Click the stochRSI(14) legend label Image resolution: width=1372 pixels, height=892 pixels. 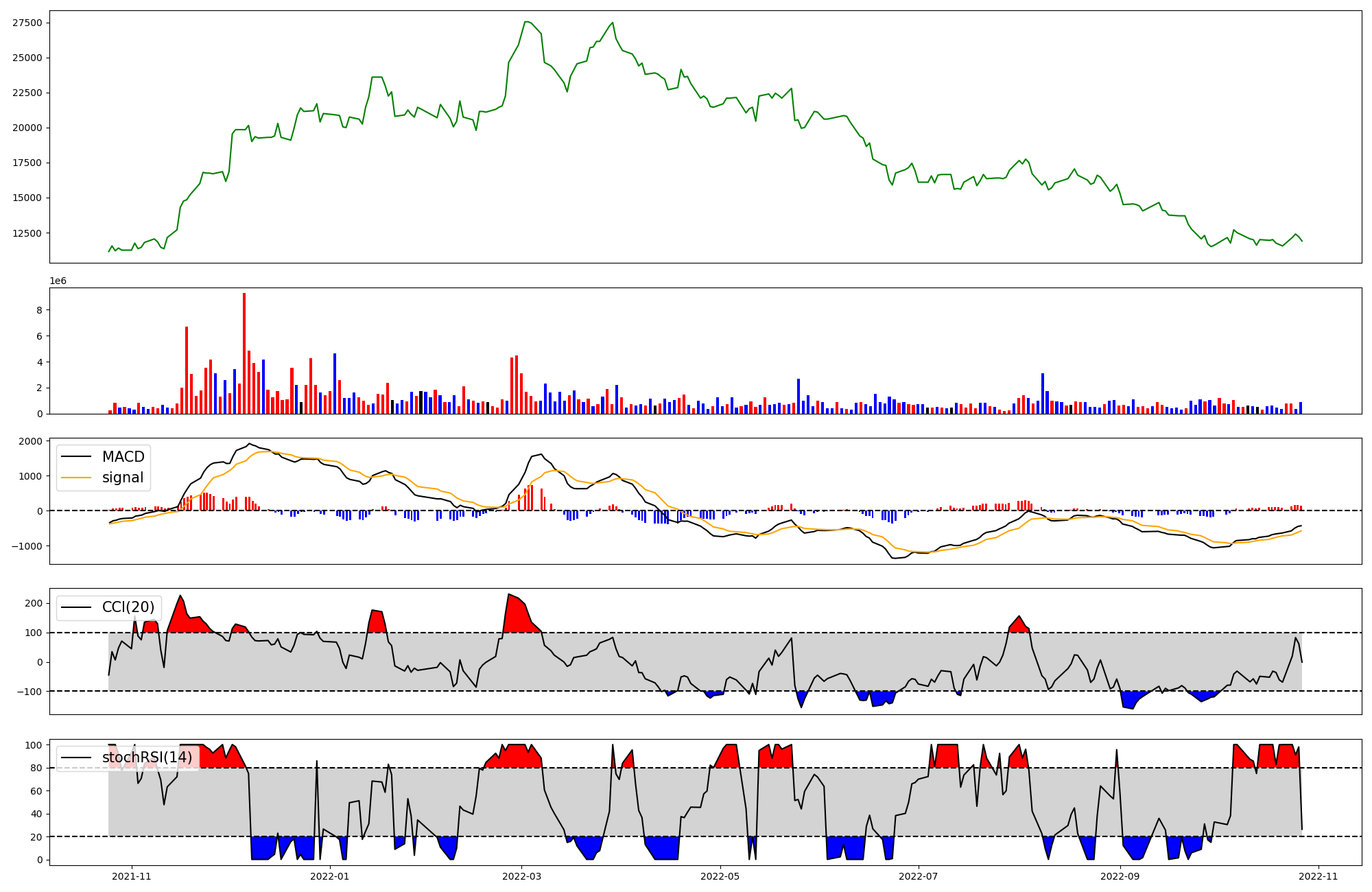tap(147, 758)
